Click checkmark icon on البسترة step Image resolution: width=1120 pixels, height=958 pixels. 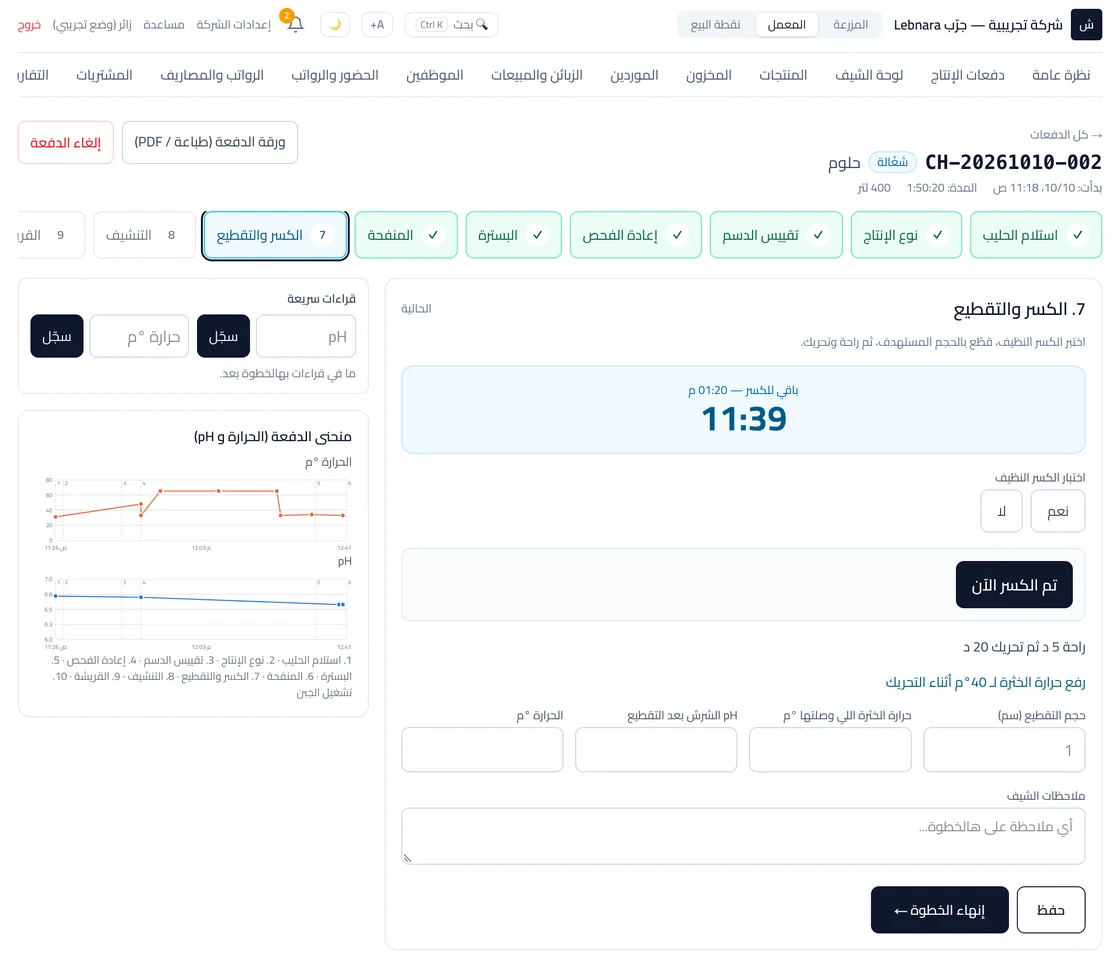click(538, 234)
